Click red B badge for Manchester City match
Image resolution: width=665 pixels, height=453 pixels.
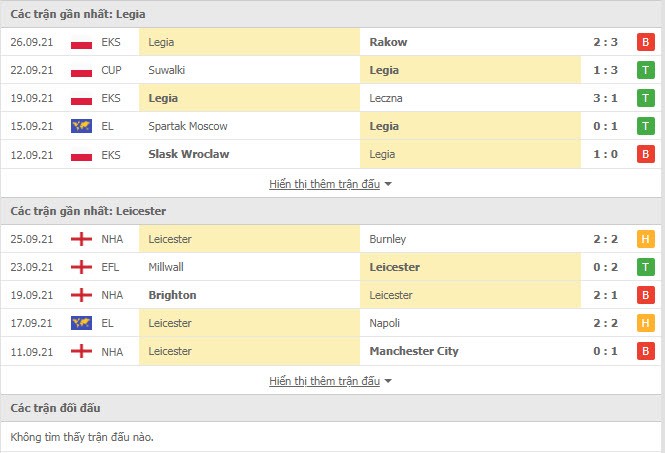tap(646, 352)
